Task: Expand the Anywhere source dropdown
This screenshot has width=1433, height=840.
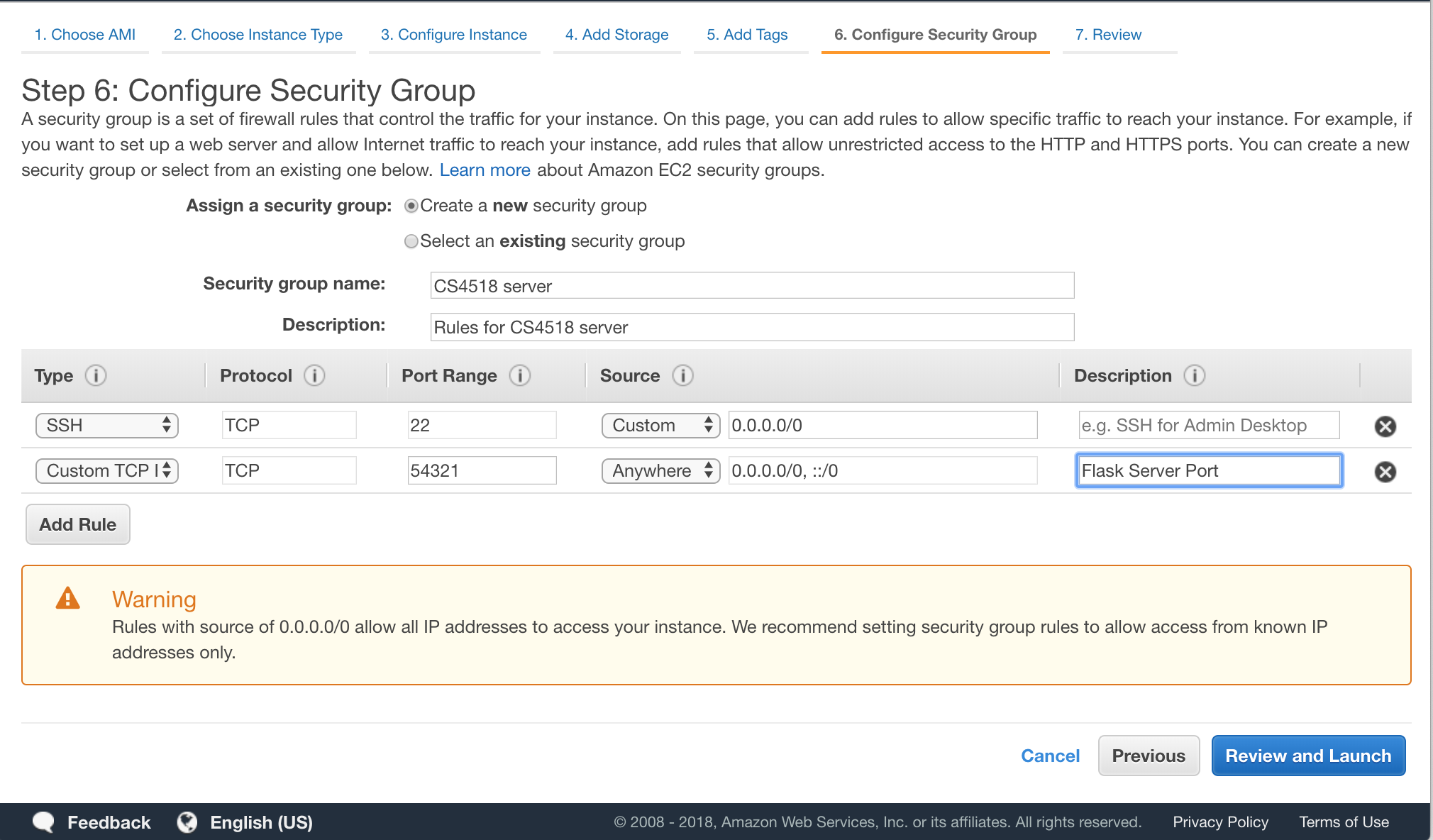Action: point(660,471)
